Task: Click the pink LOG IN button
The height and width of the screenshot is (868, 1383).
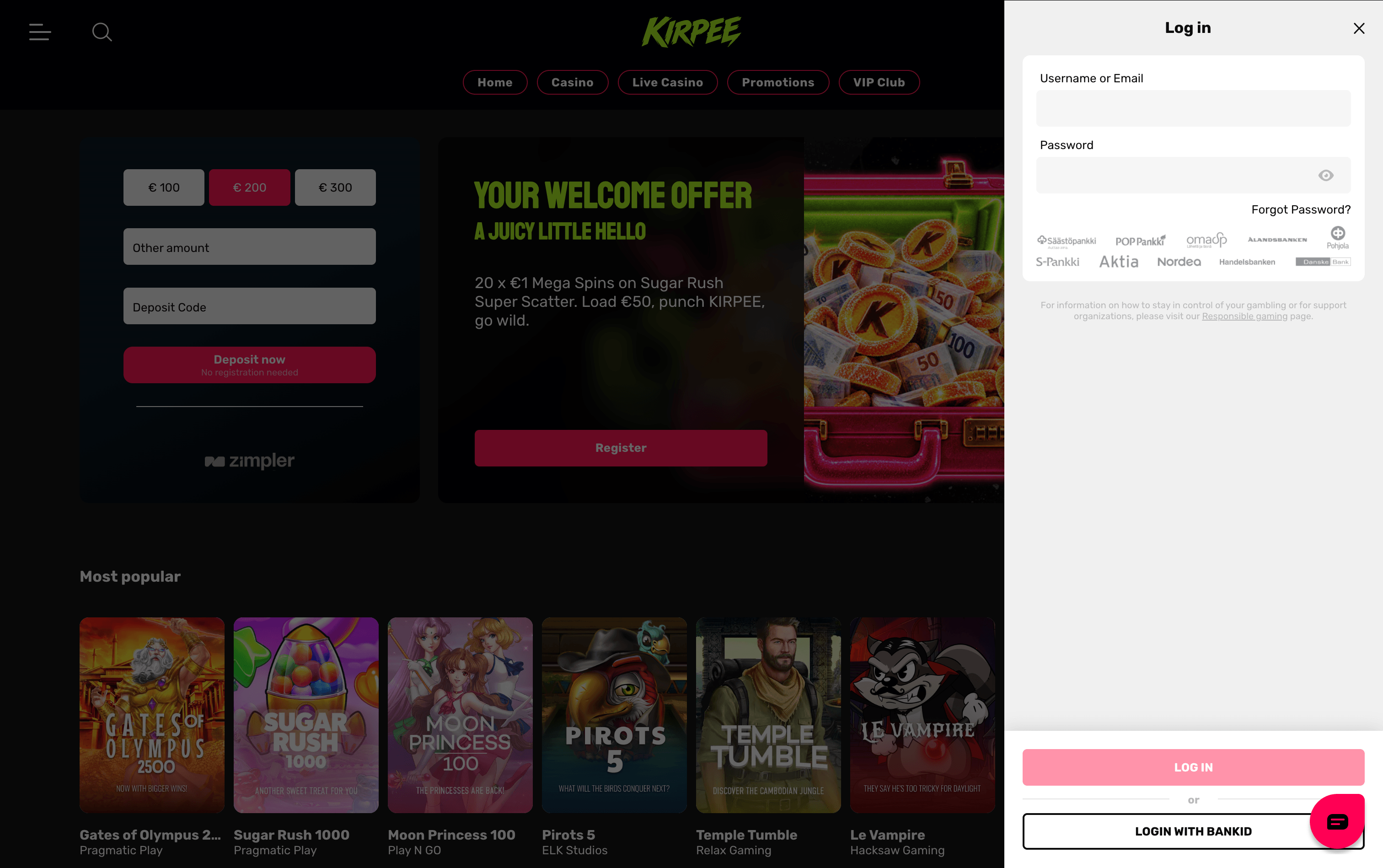Action: tap(1193, 767)
